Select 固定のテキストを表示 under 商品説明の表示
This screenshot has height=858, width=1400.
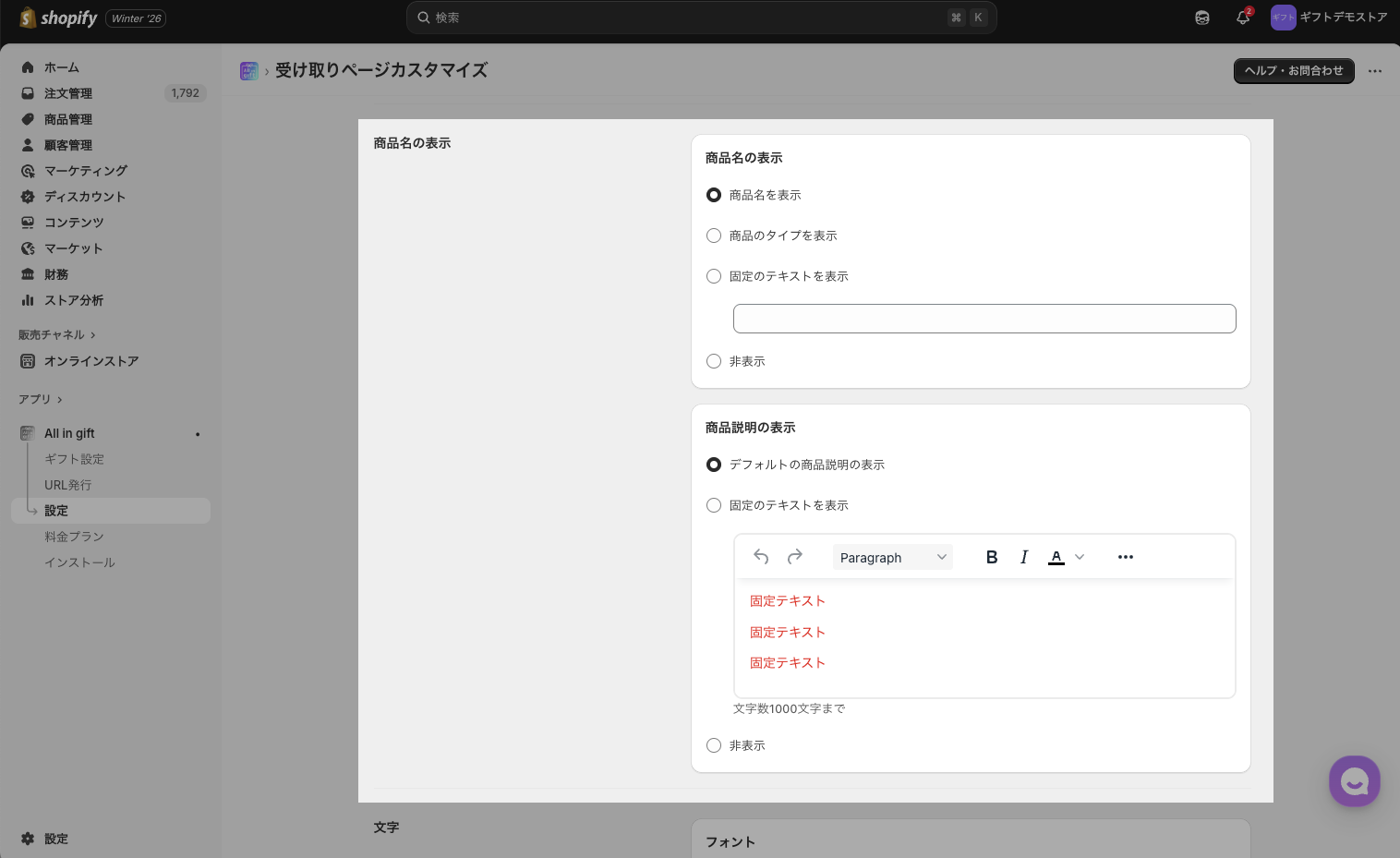714,505
